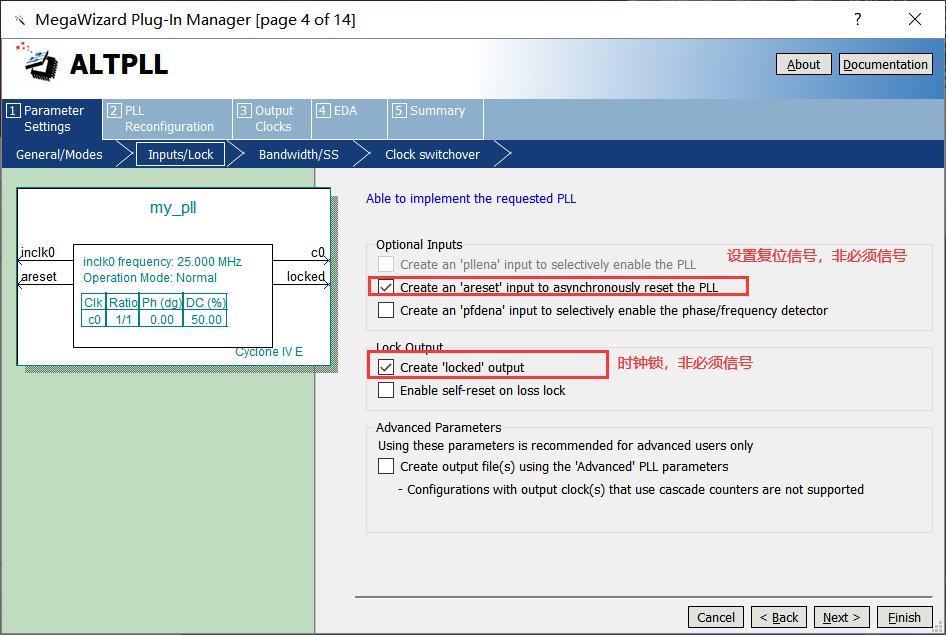
Task: Navigate to General/Modes page
Action: coord(59,154)
